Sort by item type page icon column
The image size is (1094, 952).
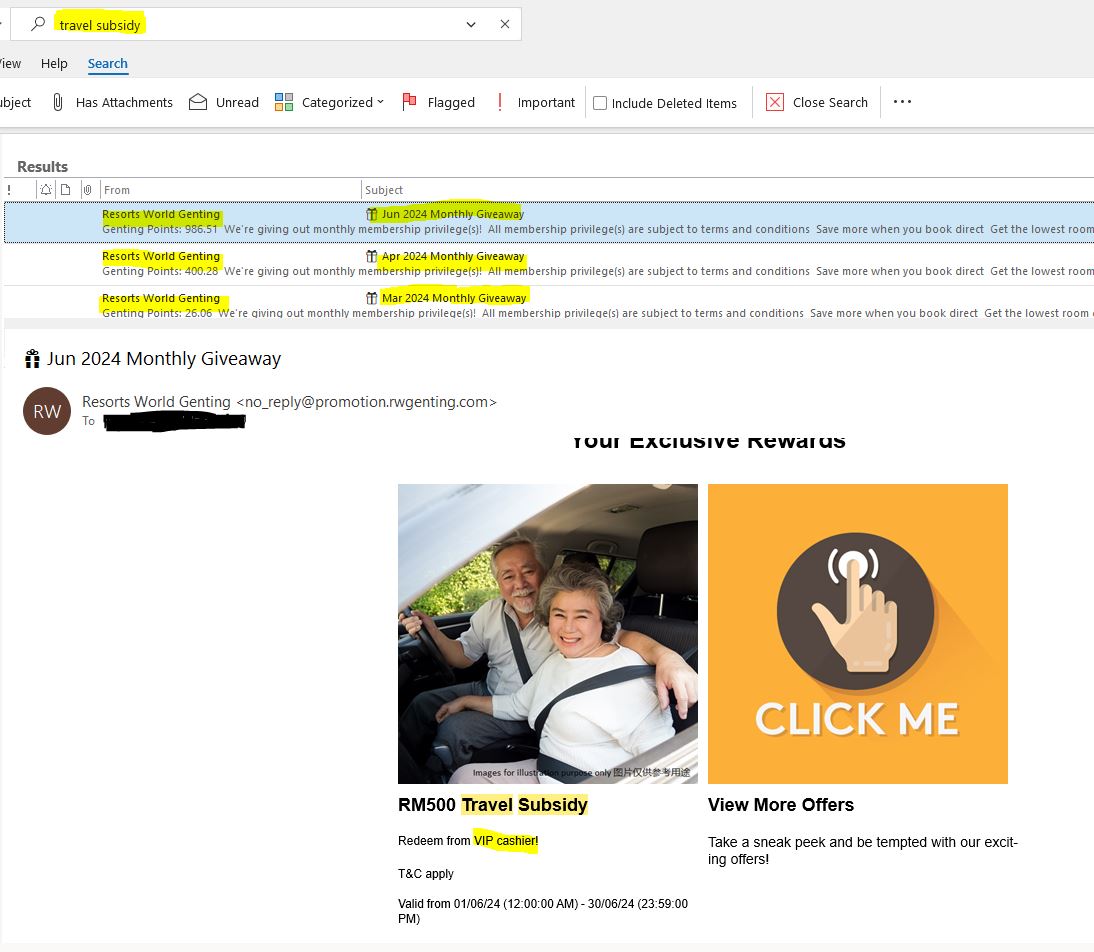pos(66,189)
